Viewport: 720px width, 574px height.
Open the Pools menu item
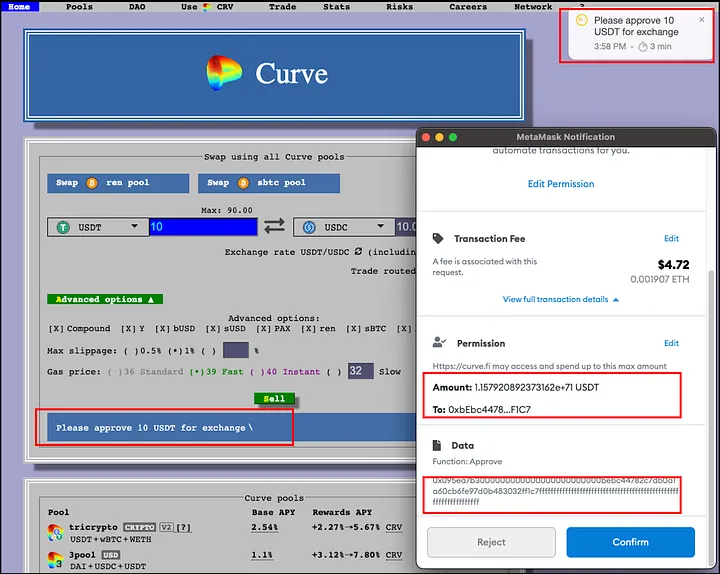(x=79, y=6)
